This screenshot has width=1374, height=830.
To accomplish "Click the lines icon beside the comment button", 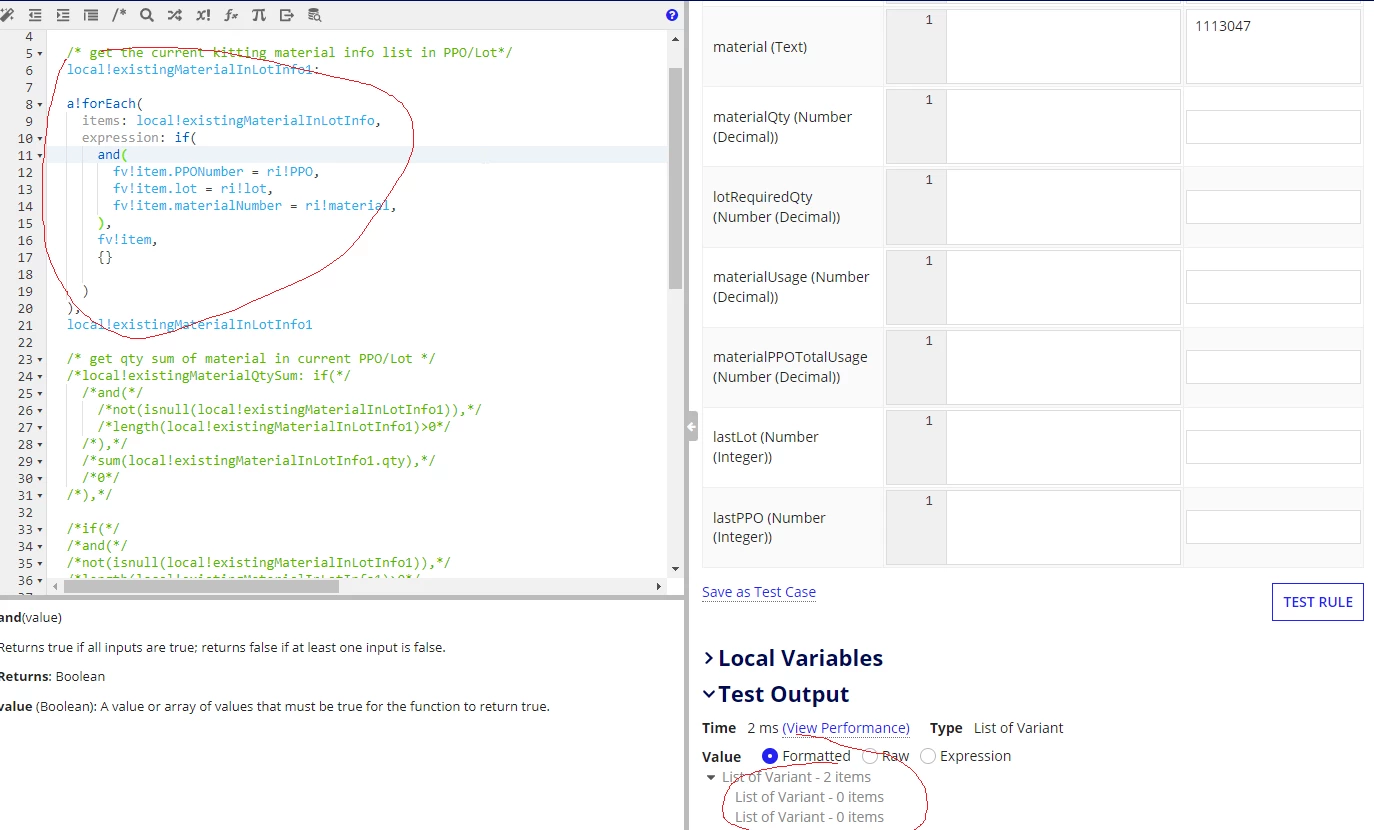I will point(91,15).
